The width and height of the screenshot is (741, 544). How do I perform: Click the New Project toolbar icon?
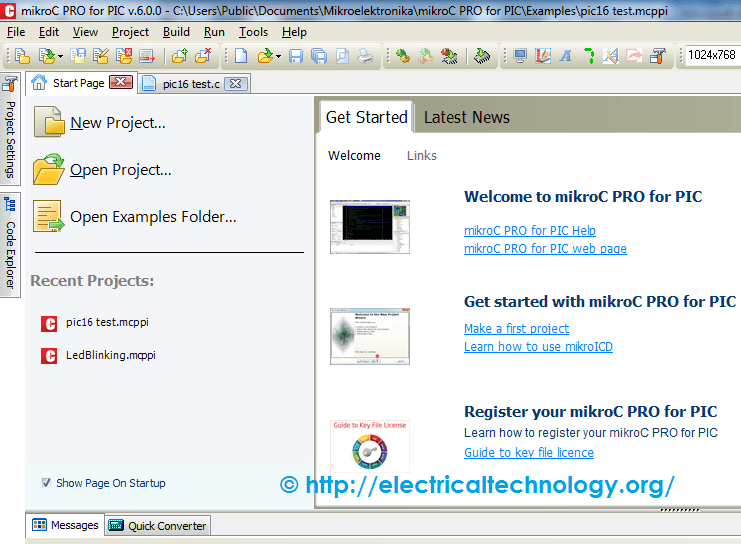(x=22, y=56)
